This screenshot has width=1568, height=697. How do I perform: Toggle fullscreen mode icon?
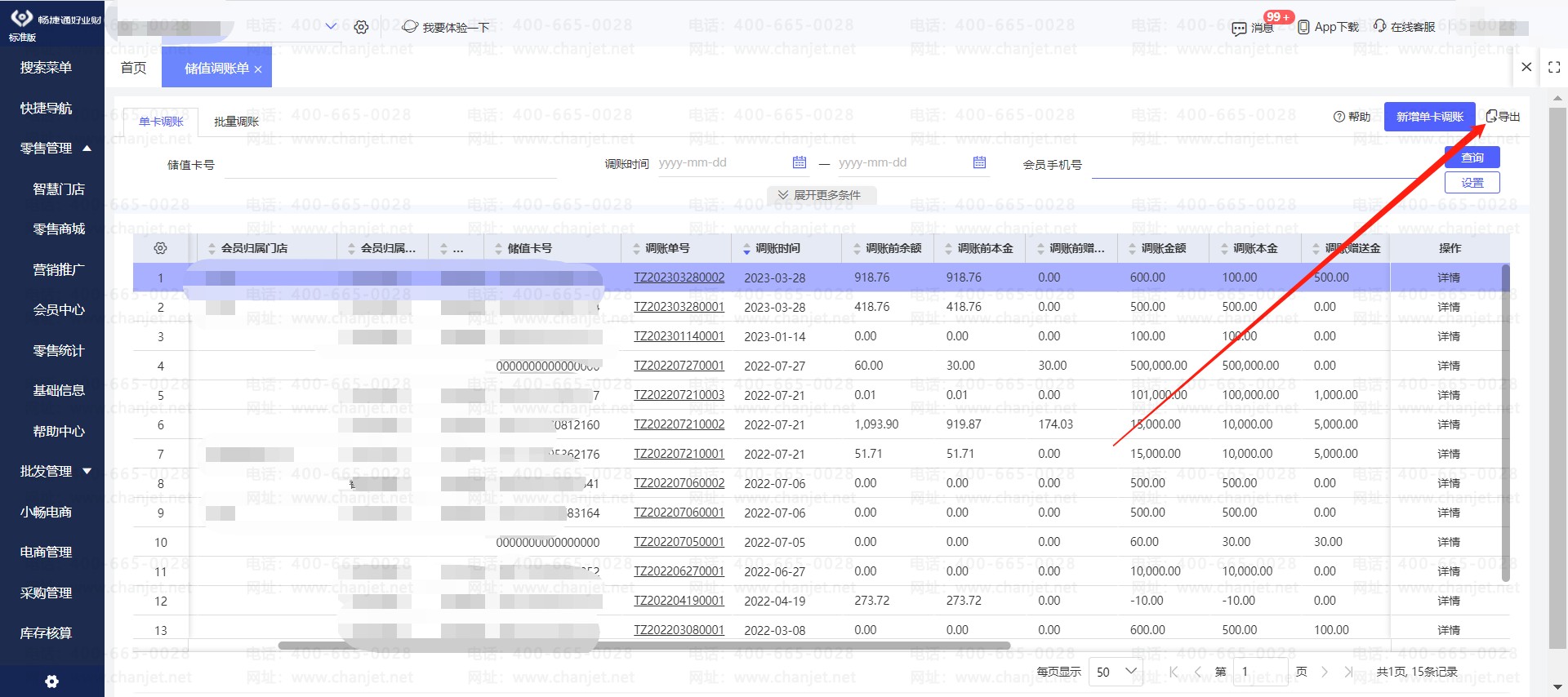pyautogui.click(x=1554, y=68)
